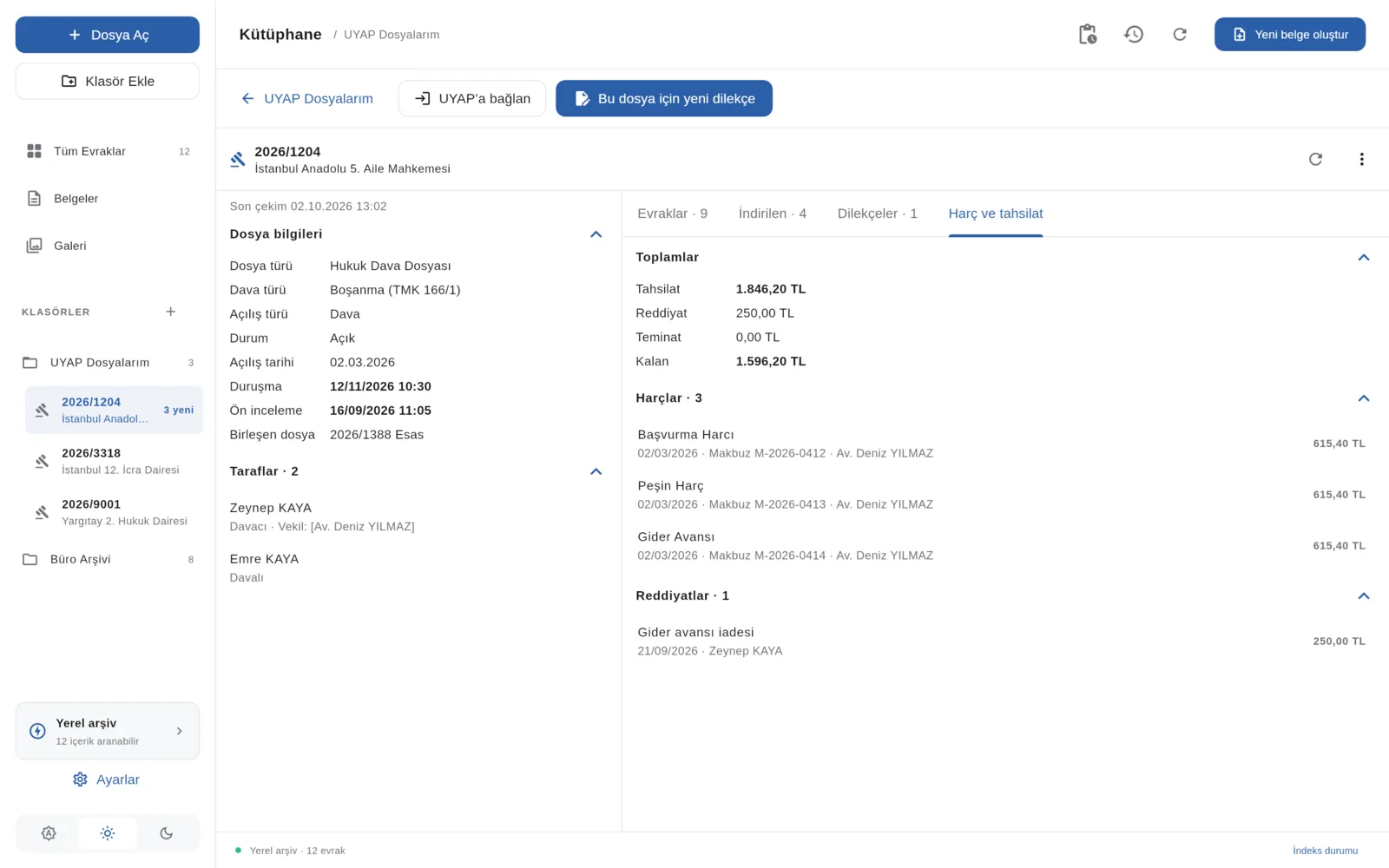The height and width of the screenshot is (868, 1389).
Task: Open the Büro Arşivi folder
Action: tap(108, 559)
